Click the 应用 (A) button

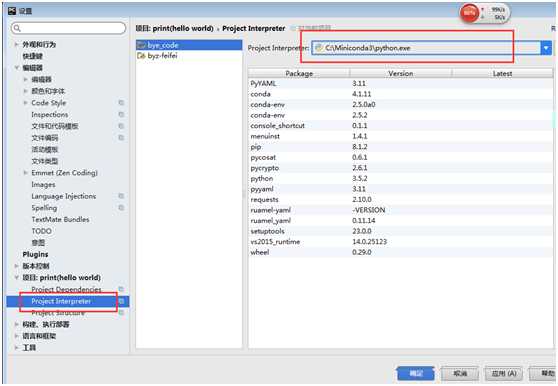point(504,374)
